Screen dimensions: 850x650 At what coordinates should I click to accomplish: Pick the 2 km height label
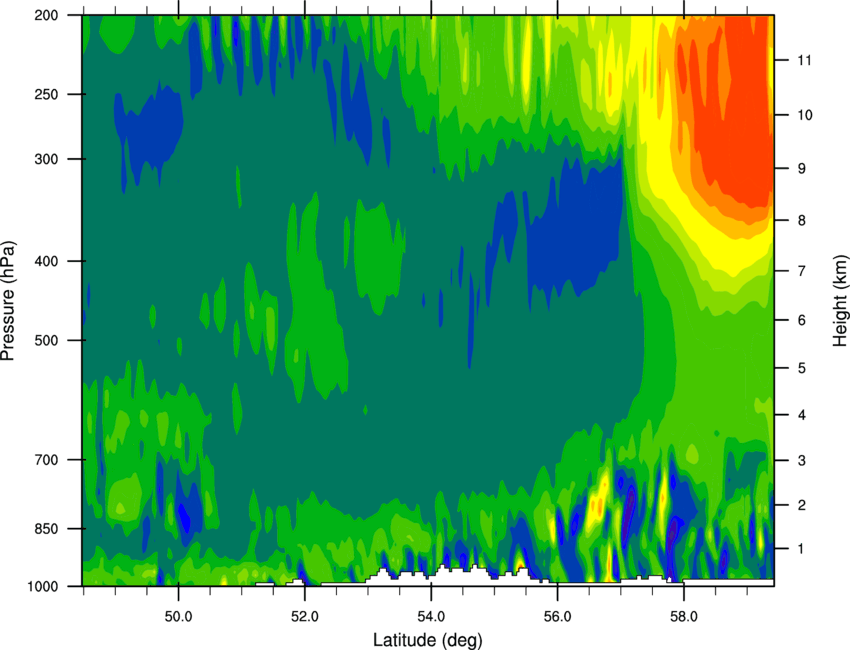click(802, 505)
